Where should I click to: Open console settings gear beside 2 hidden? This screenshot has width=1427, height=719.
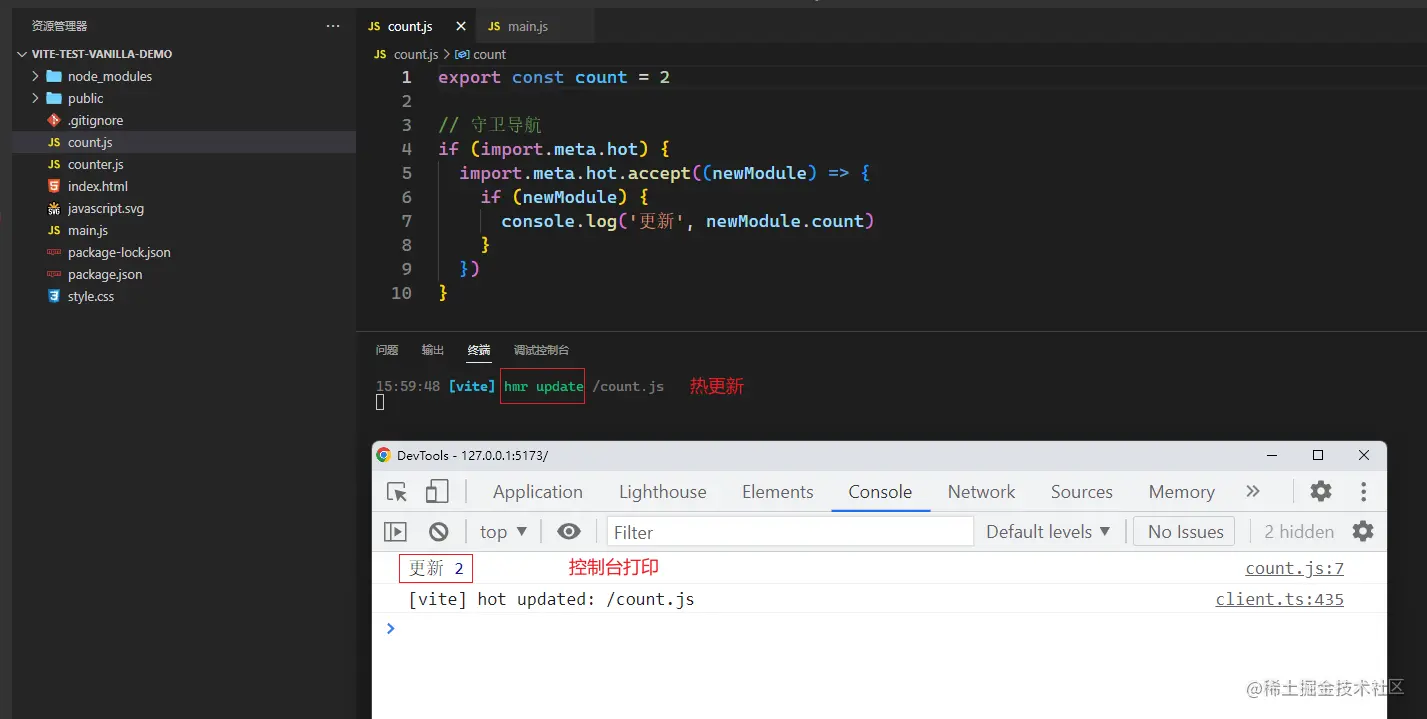pos(1363,531)
